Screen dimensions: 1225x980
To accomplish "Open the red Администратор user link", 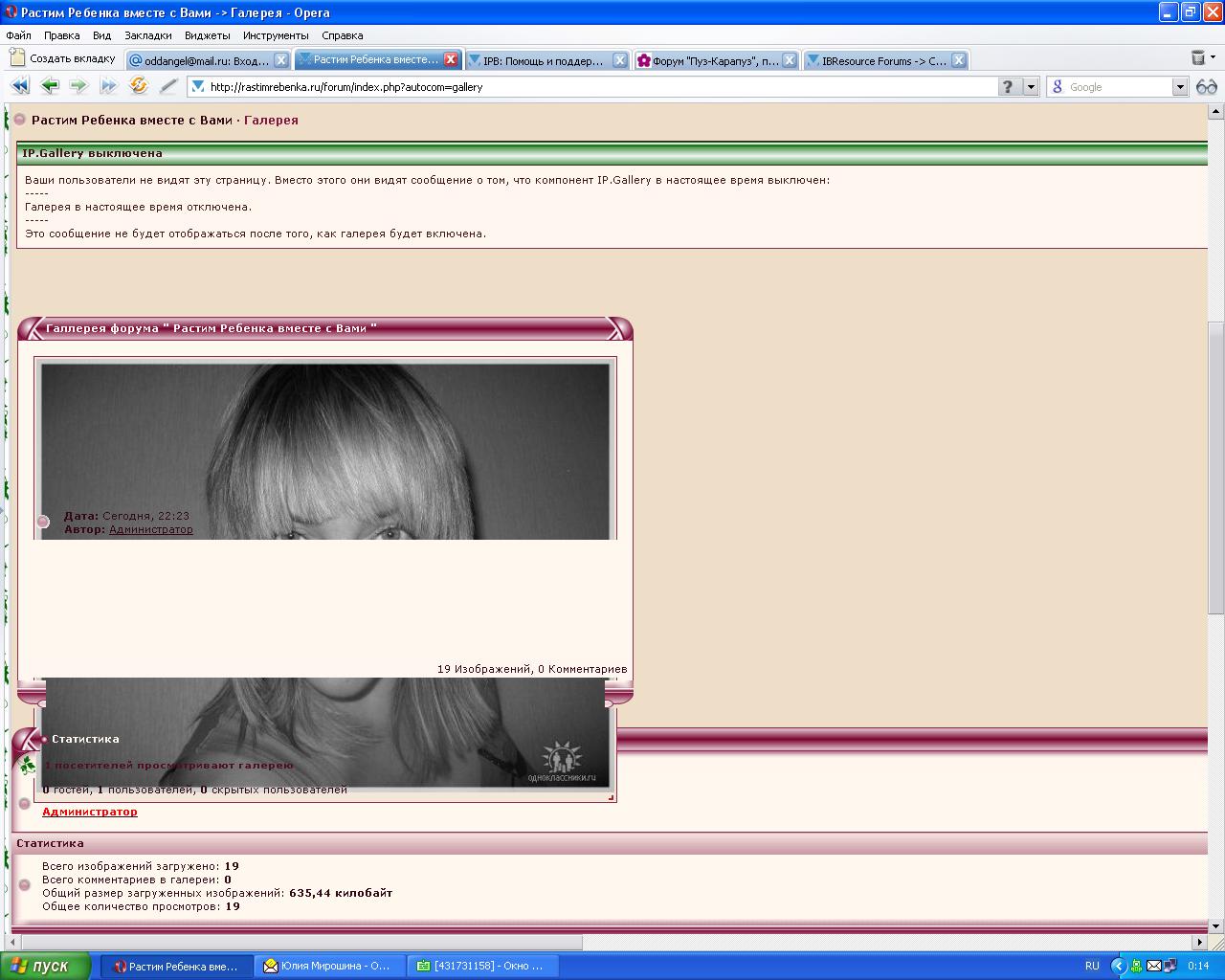I will coord(90,812).
